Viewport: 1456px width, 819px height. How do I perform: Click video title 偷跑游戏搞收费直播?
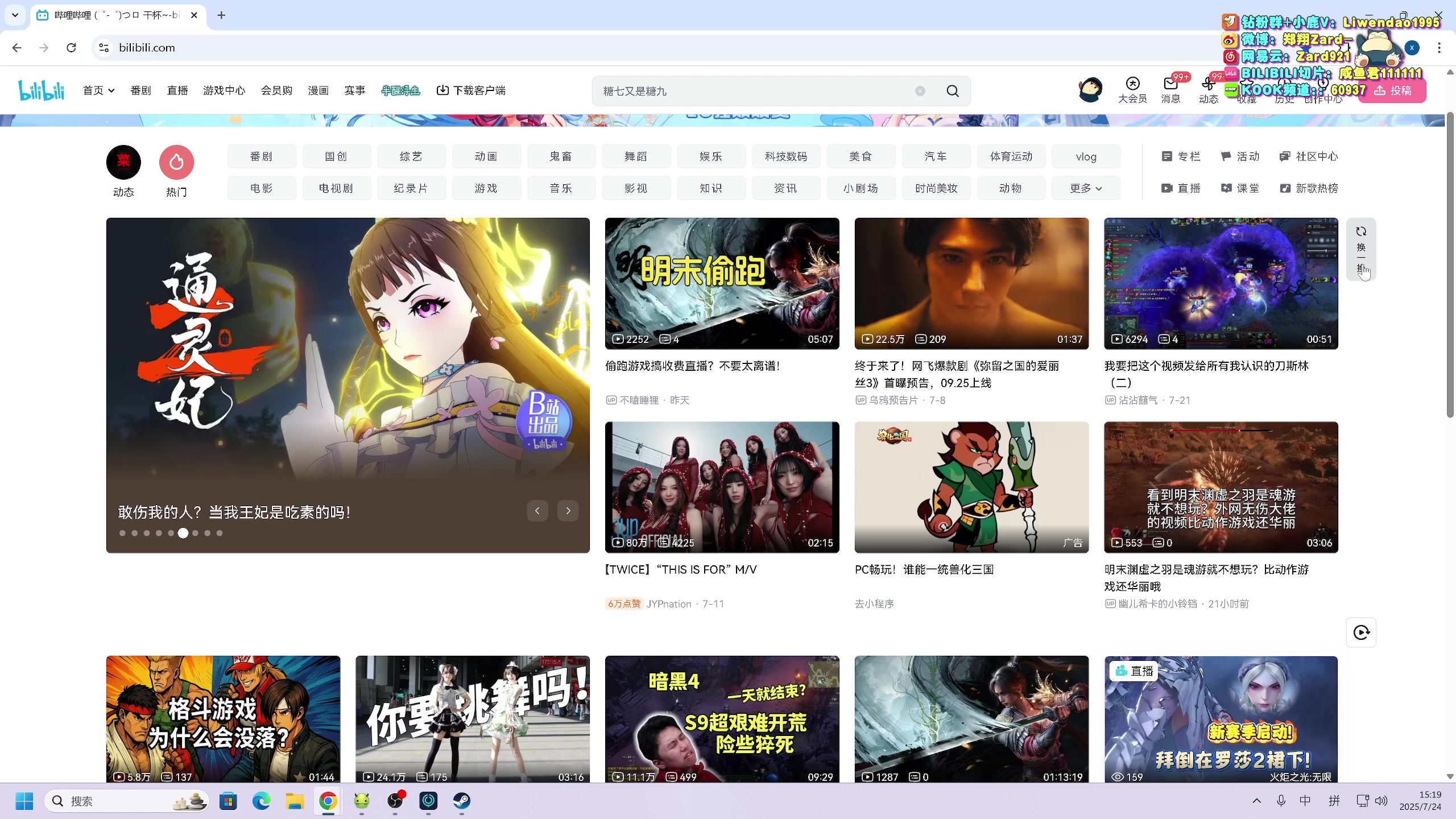pos(692,366)
